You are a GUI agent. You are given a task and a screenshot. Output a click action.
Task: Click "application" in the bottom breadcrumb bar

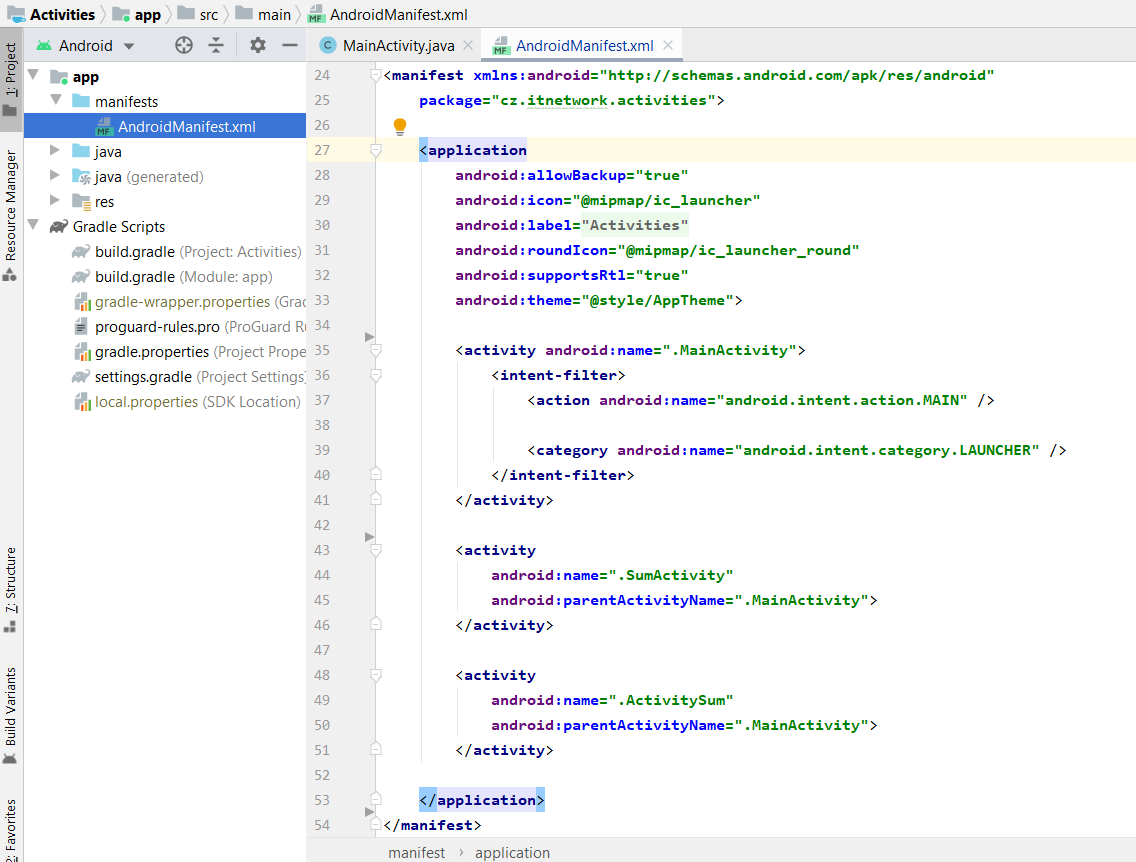(x=512, y=852)
